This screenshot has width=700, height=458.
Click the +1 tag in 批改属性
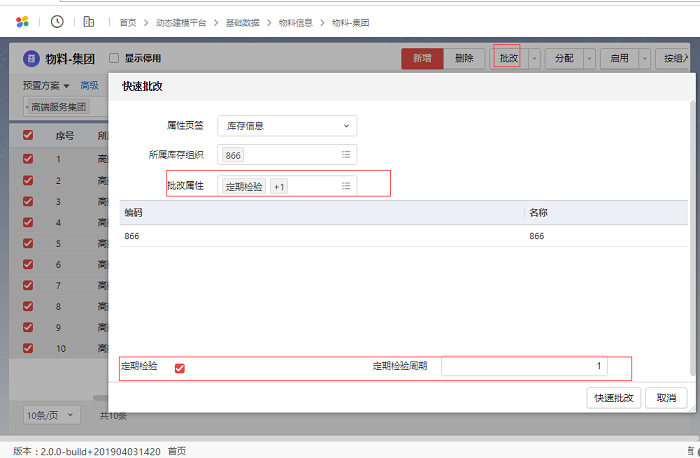coord(279,186)
